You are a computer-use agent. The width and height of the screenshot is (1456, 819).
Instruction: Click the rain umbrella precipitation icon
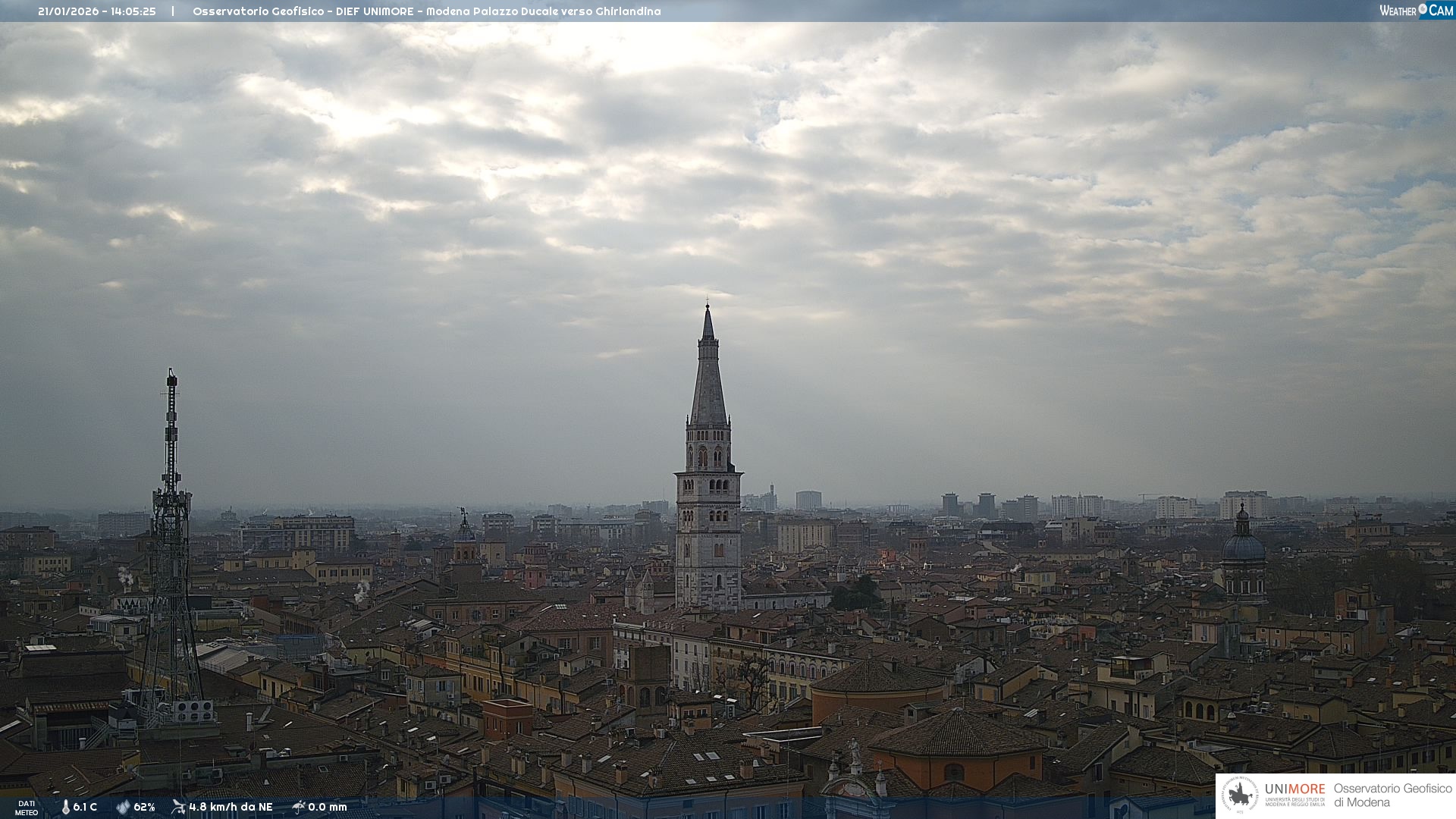(x=299, y=807)
